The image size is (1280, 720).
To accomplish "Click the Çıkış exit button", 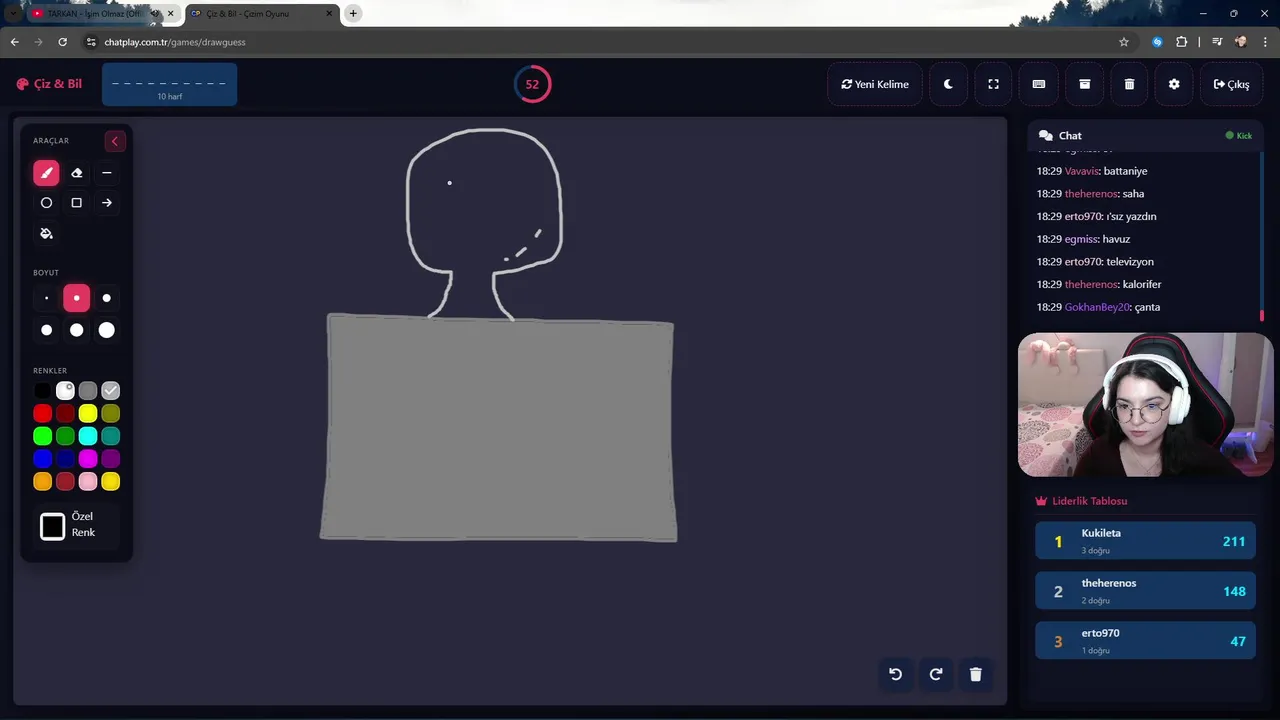I will pos(1231,84).
